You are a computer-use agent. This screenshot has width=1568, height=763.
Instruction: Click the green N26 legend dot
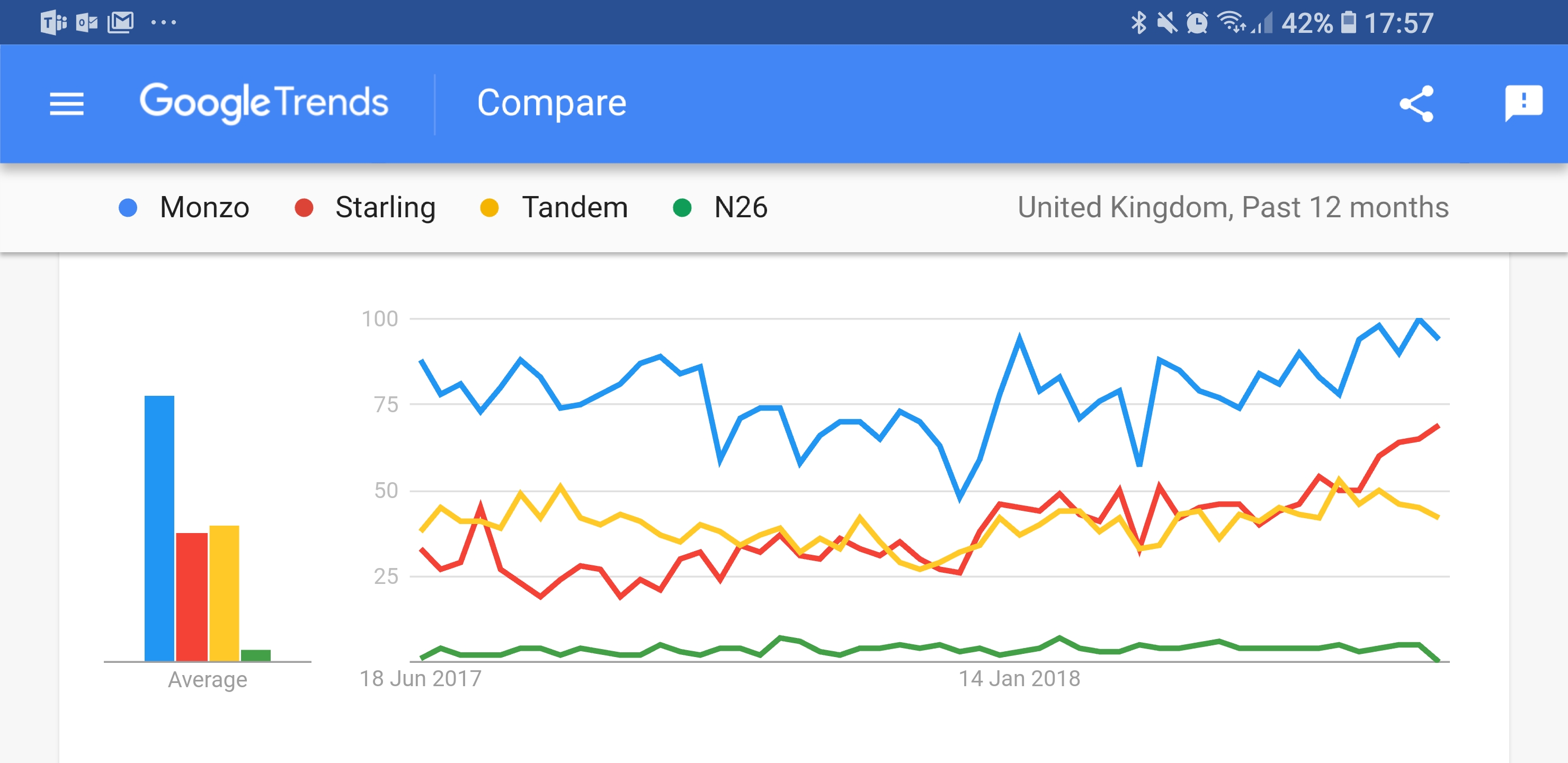pos(682,208)
